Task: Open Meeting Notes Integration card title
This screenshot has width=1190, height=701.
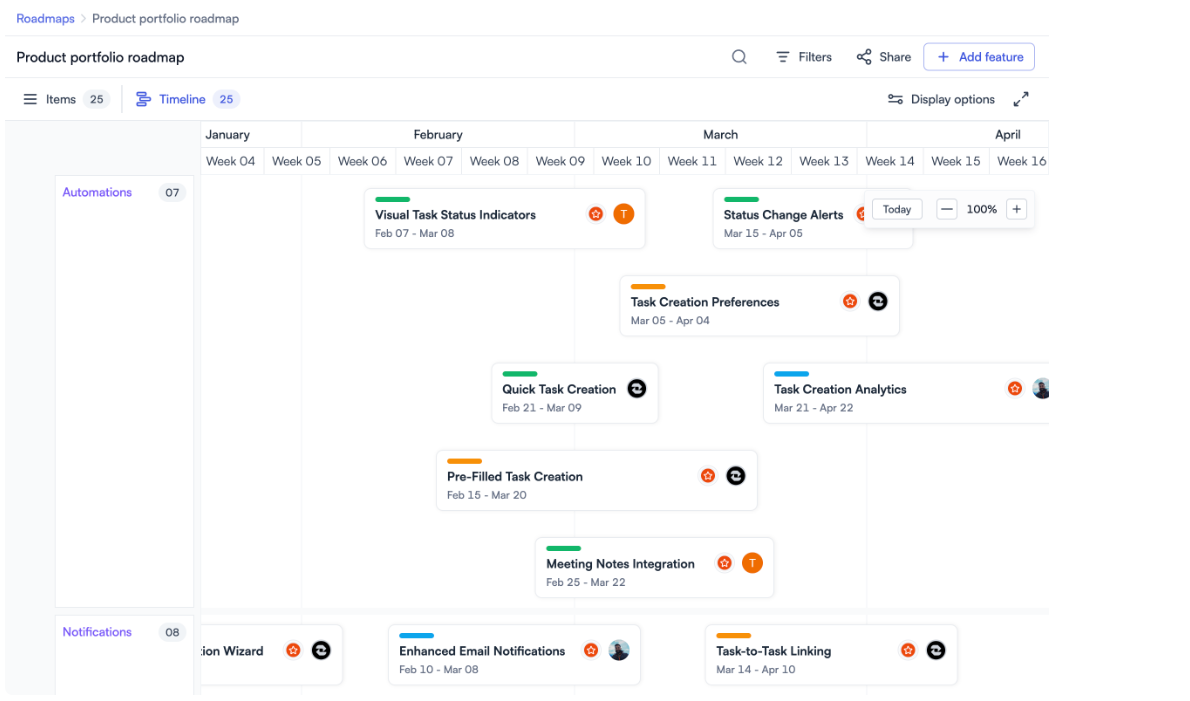Action: click(620, 564)
